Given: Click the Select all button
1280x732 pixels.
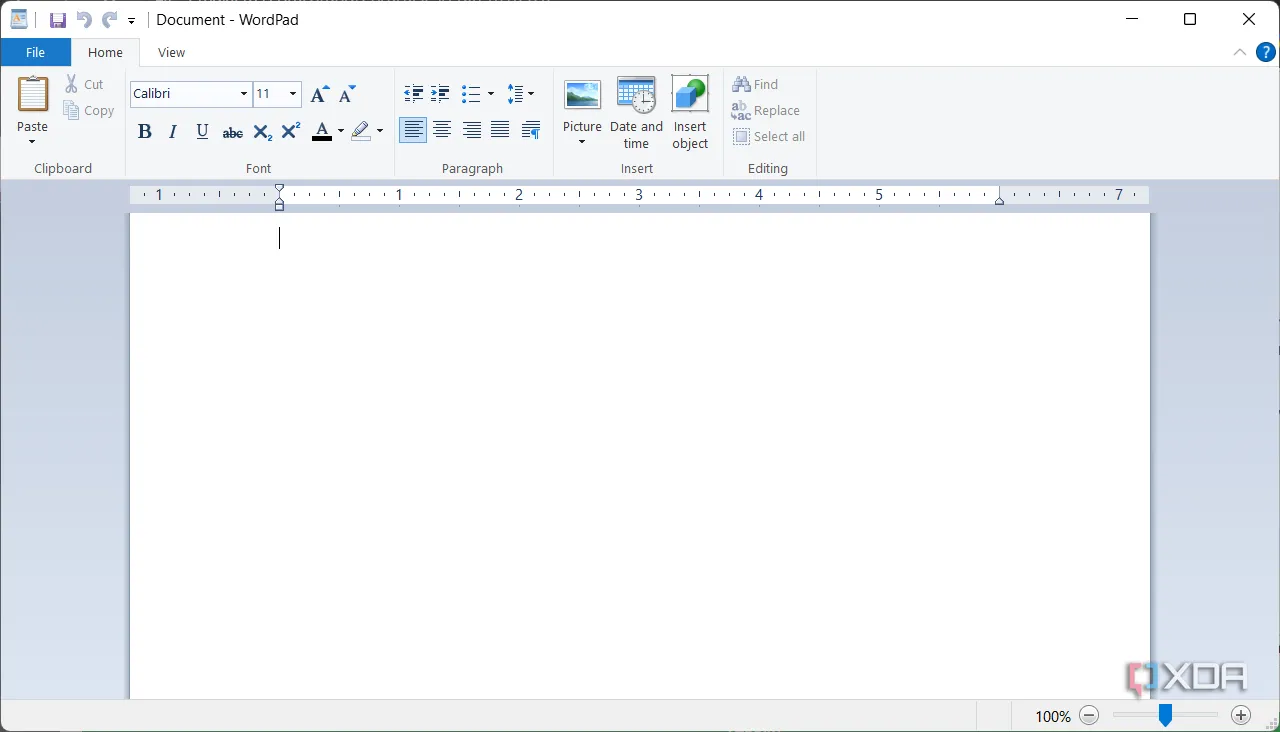Looking at the screenshot, I should [769, 137].
